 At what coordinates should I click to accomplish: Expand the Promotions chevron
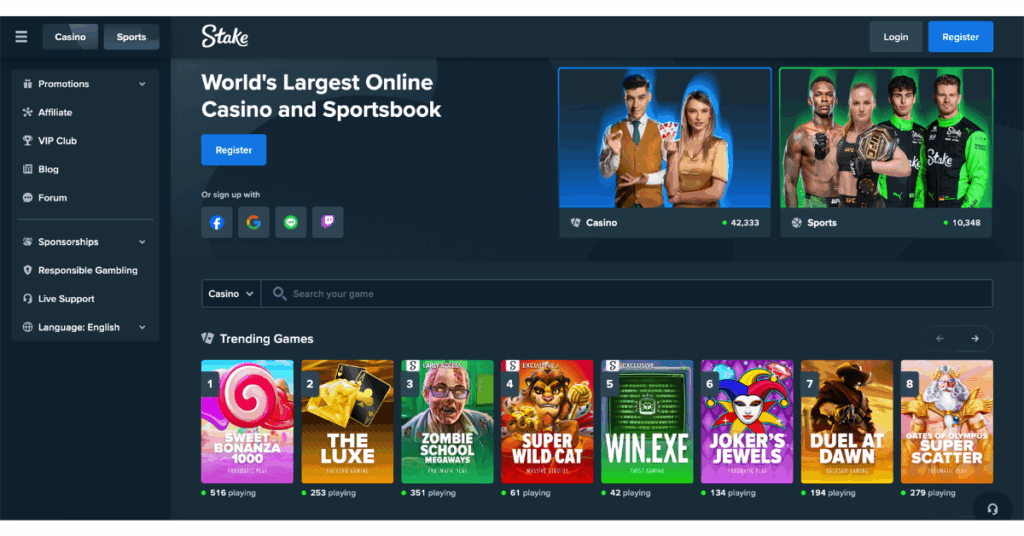click(x=142, y=84)
